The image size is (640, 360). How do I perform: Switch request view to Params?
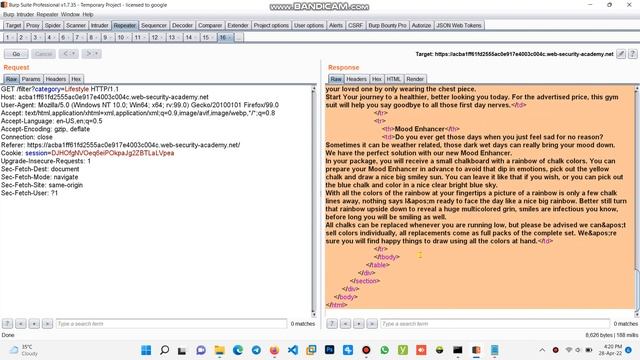point(31,79)
